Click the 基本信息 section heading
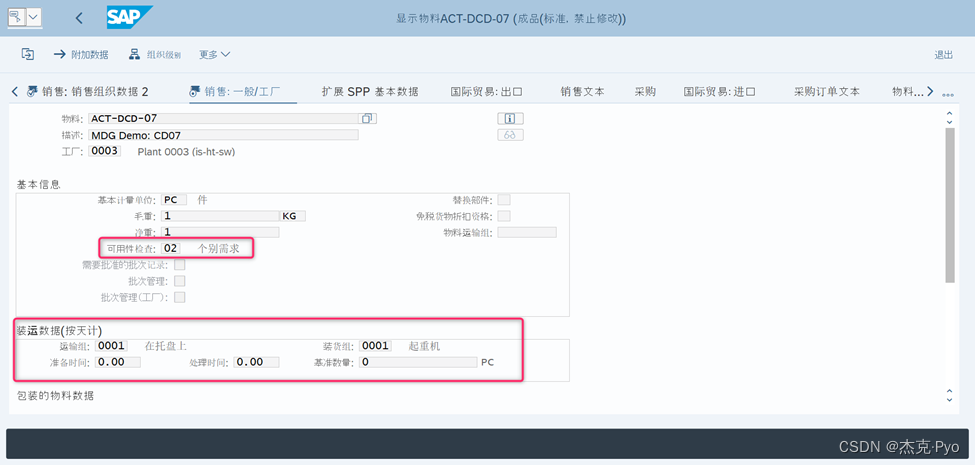 (39, 185)
